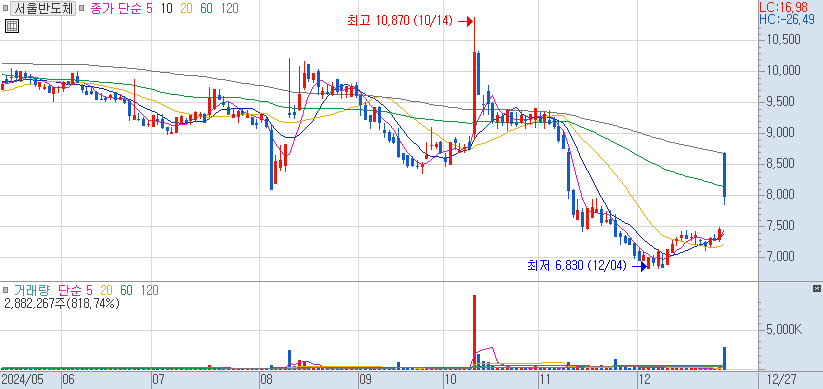Click the 2024/05 date axis label
Screen dimensions: 823x389
(22, 379)
